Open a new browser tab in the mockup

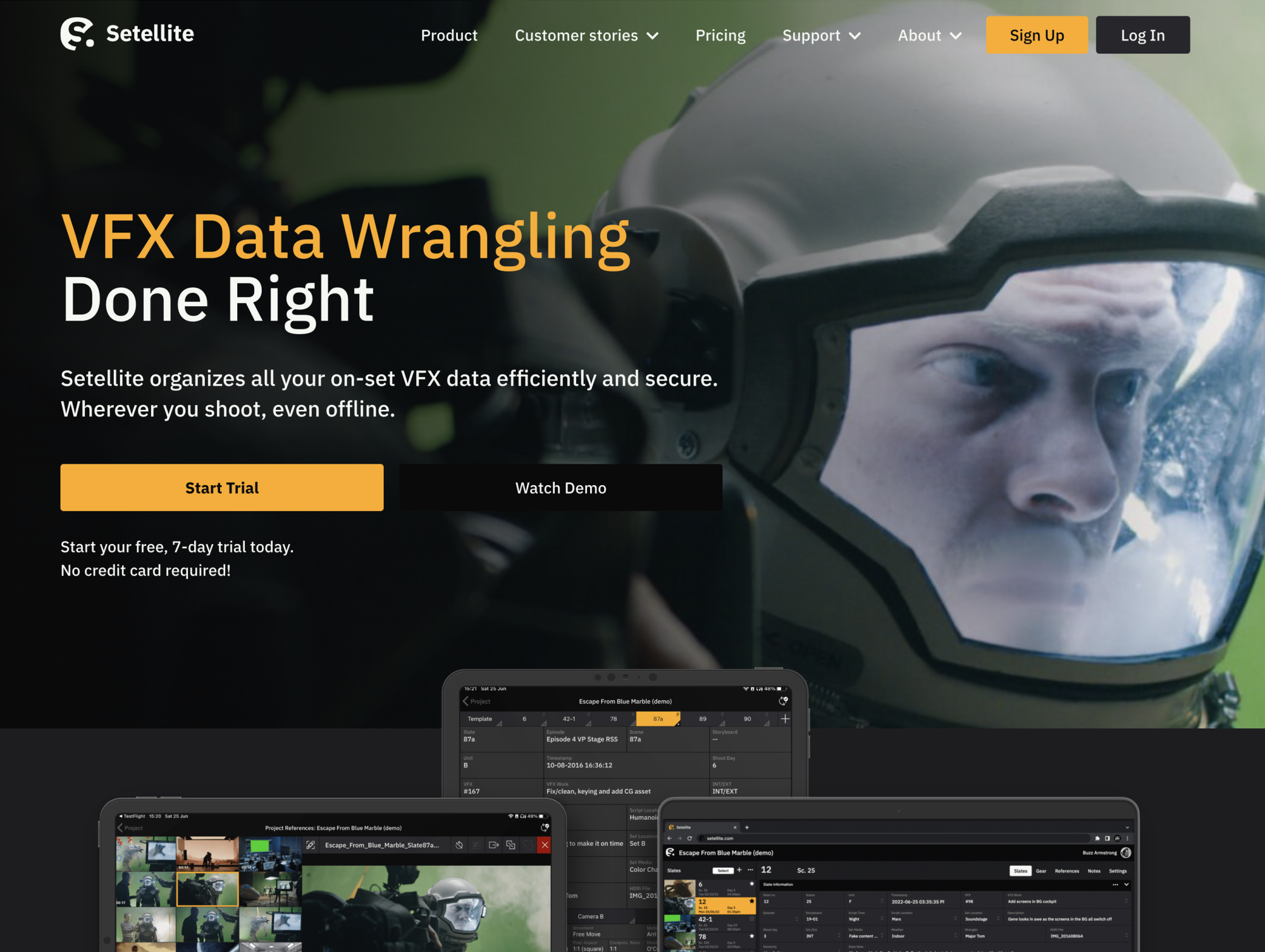click(747, 827)
